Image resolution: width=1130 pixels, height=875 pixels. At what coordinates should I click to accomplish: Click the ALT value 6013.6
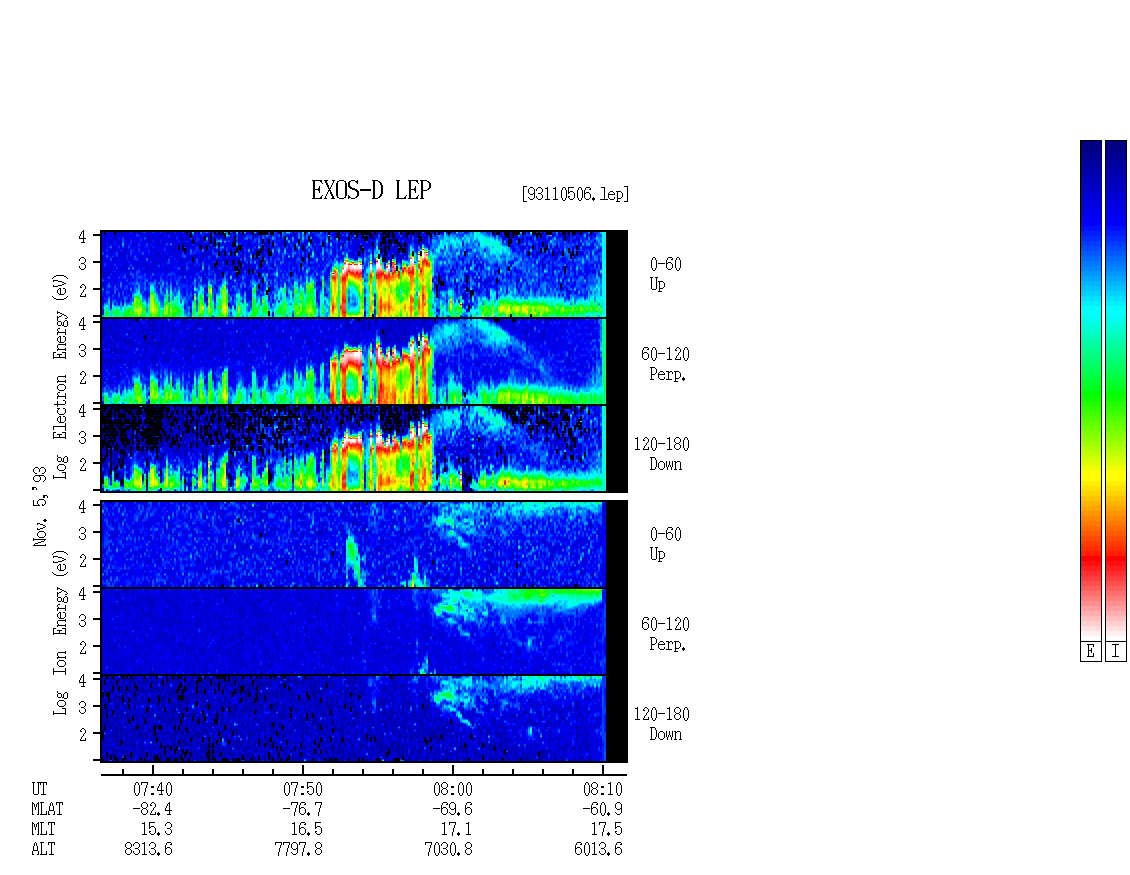[x=598, y=850]
